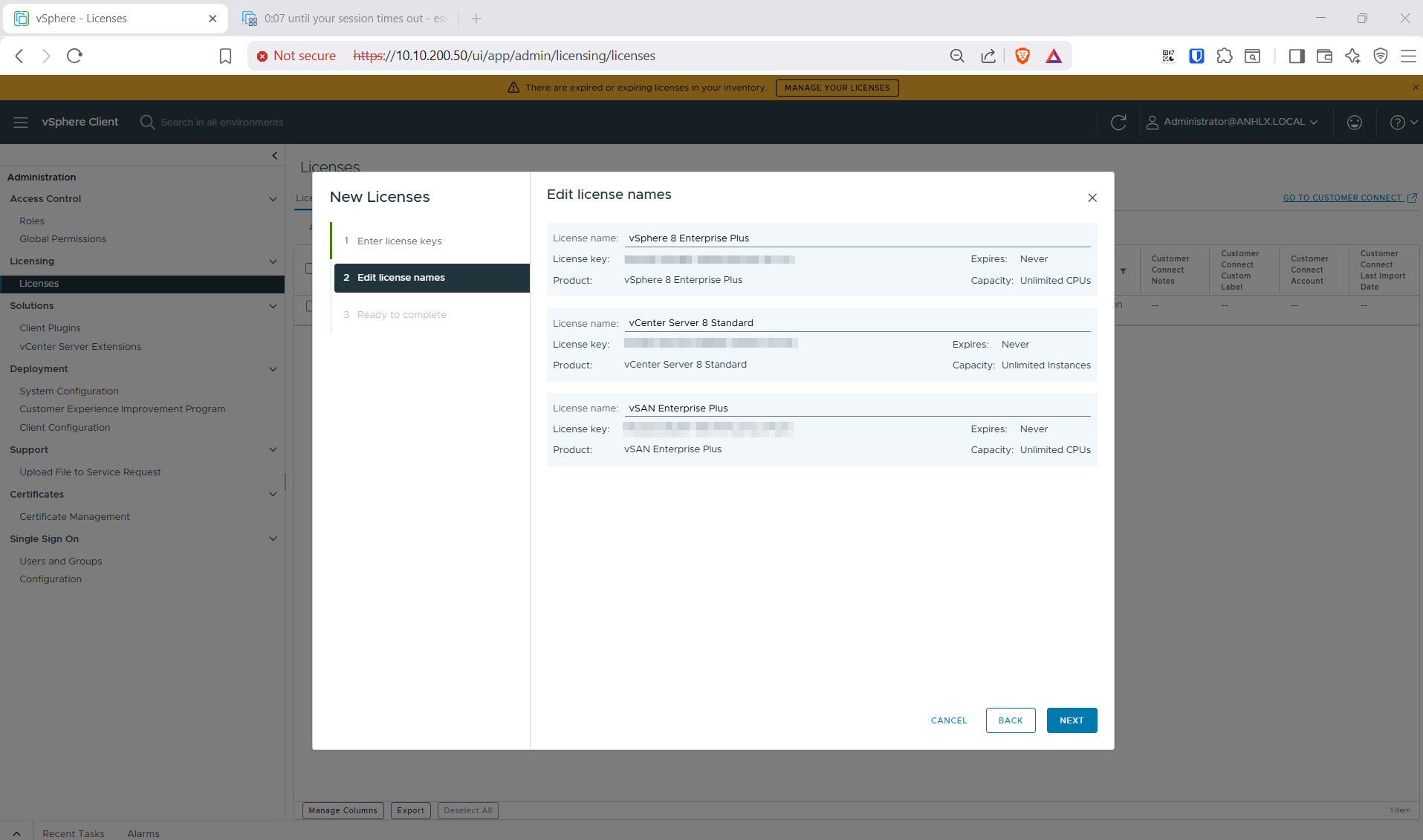Viewport: 1423px width, 840px height.
Task: Go back in browser history
Action: point(20,56)
